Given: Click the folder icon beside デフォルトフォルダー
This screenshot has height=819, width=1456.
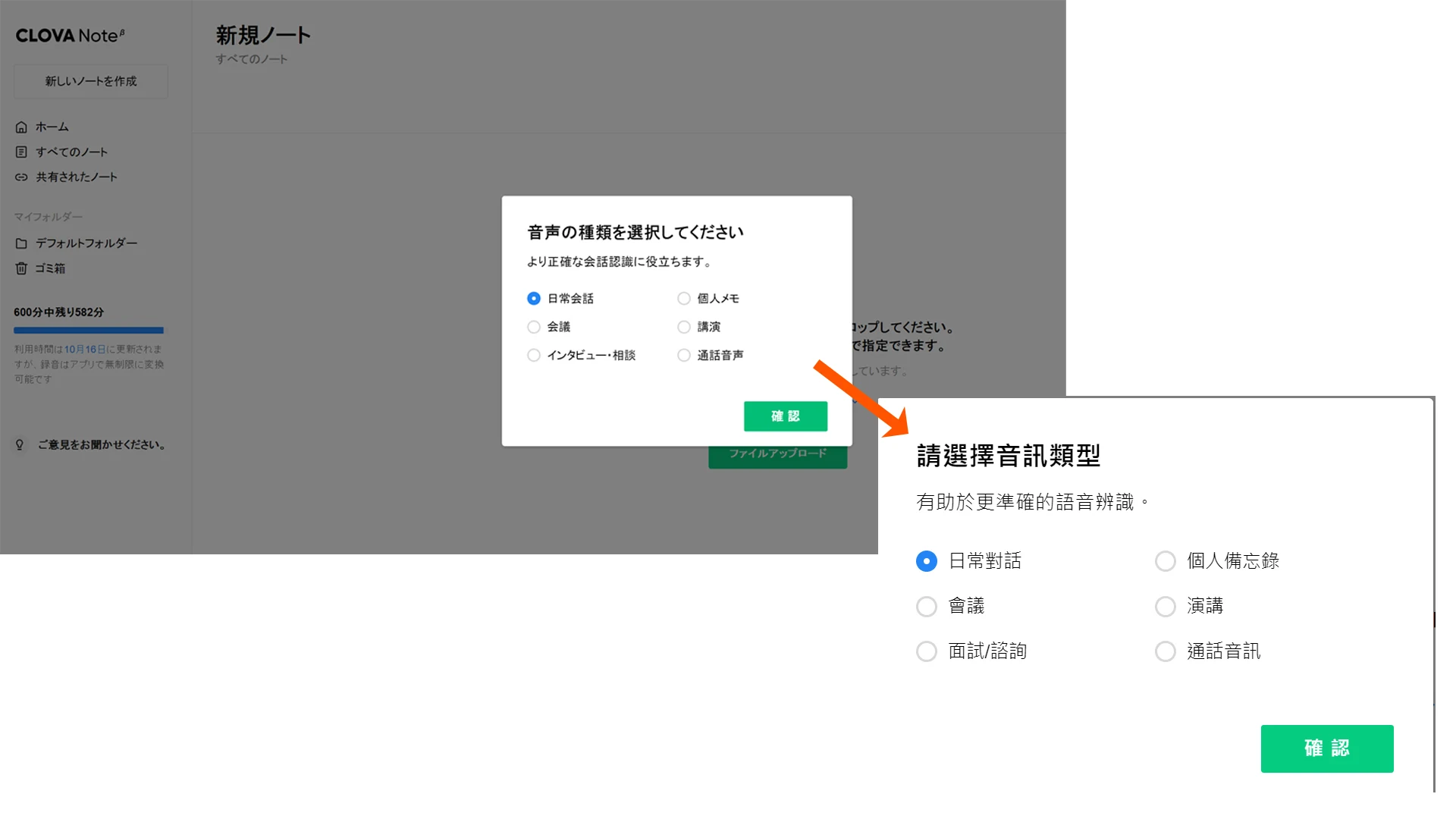Looking at the screenshot, I should point(21,243).
